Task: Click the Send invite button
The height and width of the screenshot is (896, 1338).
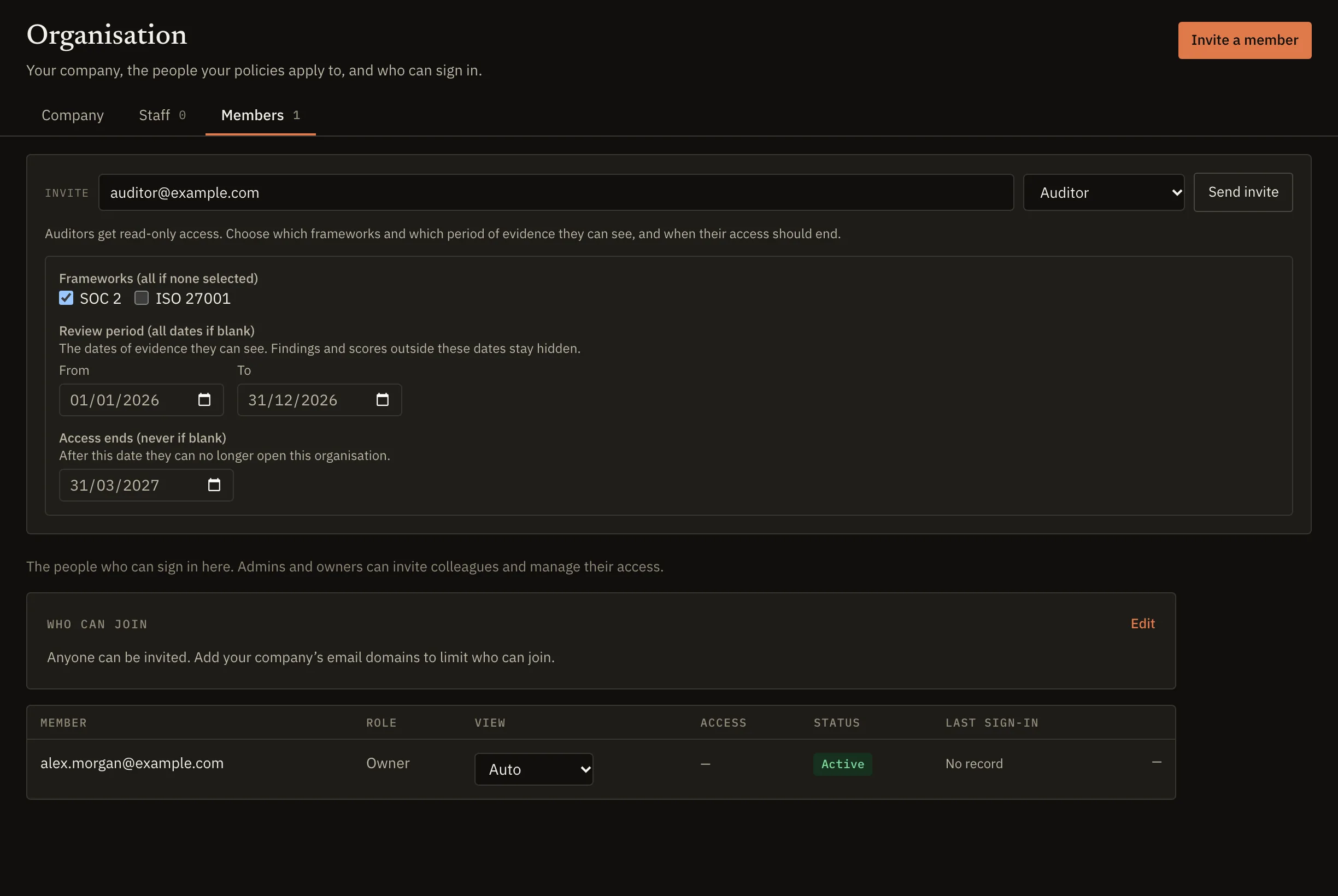Action: coord(1243,192)
